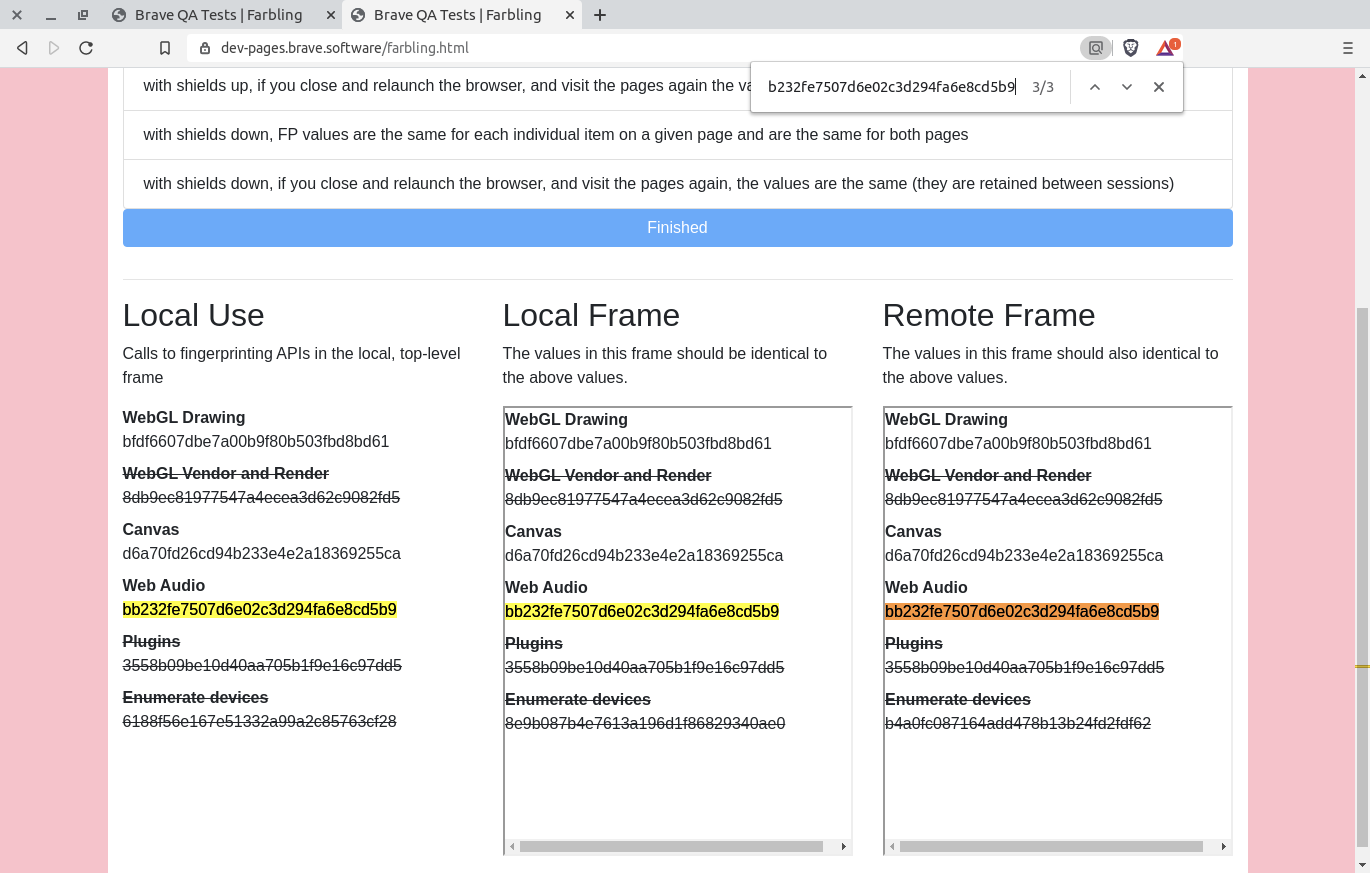Click find match count 3/3
Image resolution: width=1370 pixels, height=873 pixels.
click(x=1043, y=87)
